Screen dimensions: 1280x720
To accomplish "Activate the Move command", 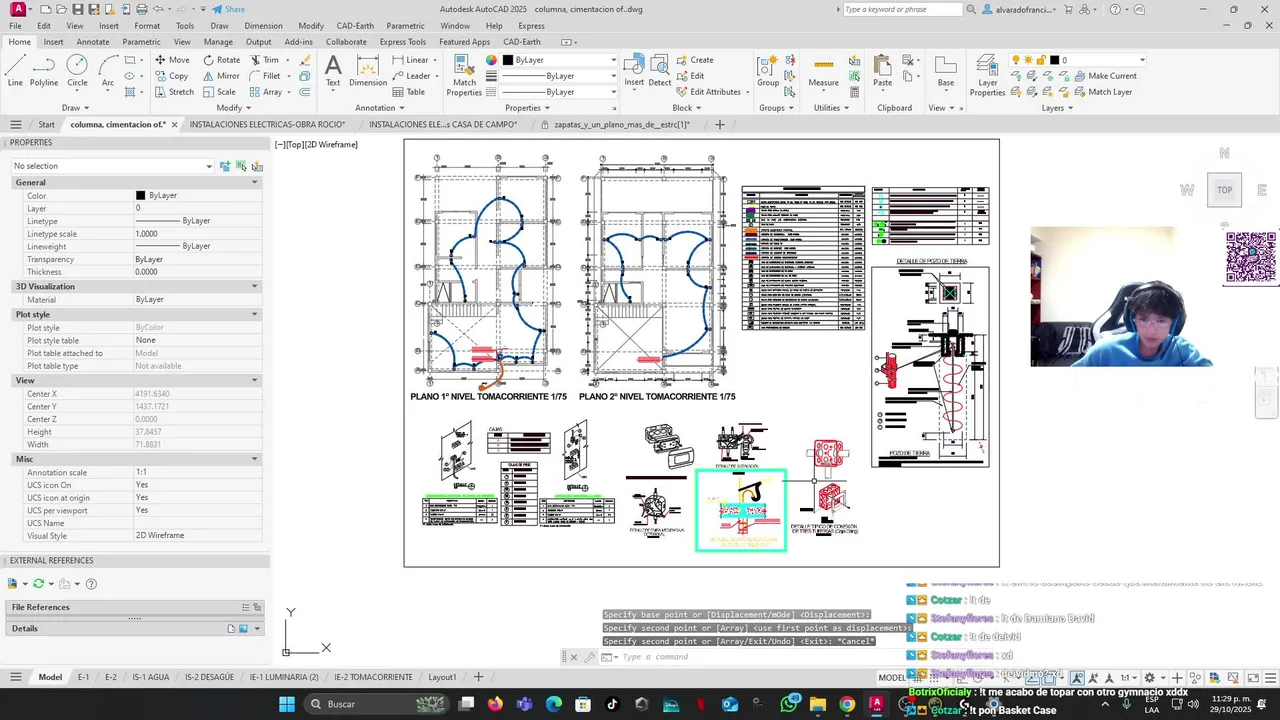I will point(171,60).
